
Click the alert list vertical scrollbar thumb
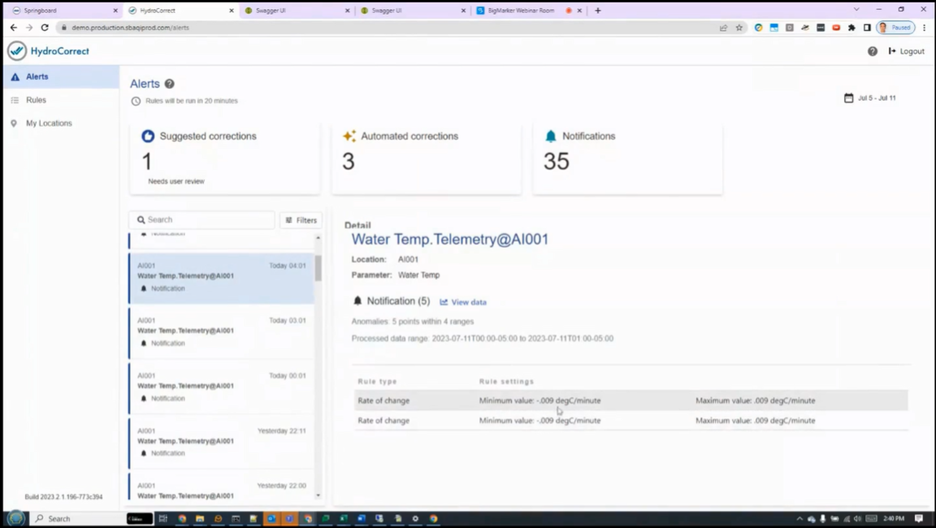point(318,267)
